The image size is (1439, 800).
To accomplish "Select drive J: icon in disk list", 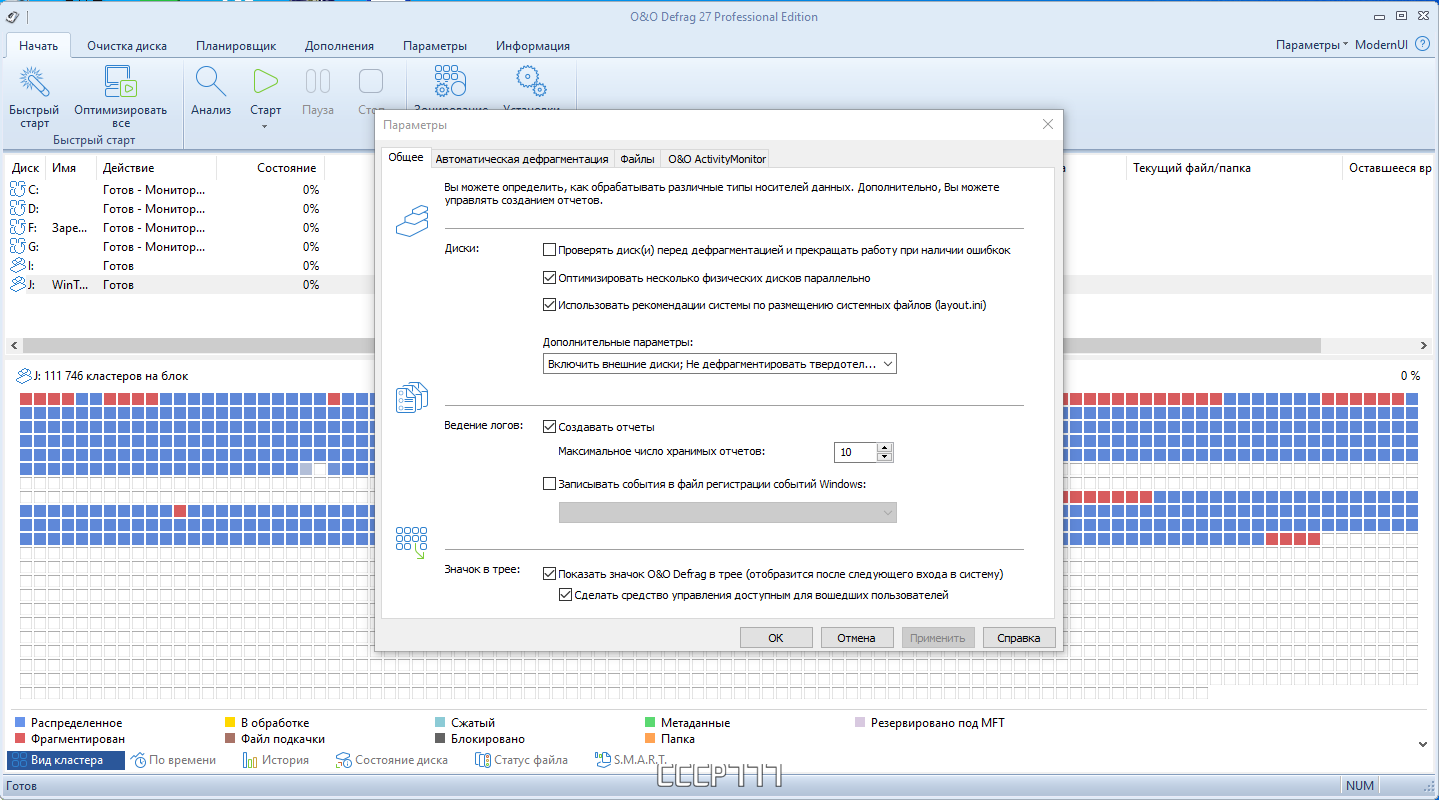I will [17, 284].
